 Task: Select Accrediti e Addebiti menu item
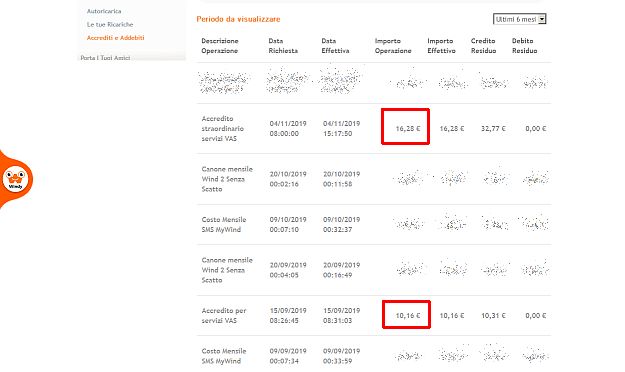coord(116,38)
